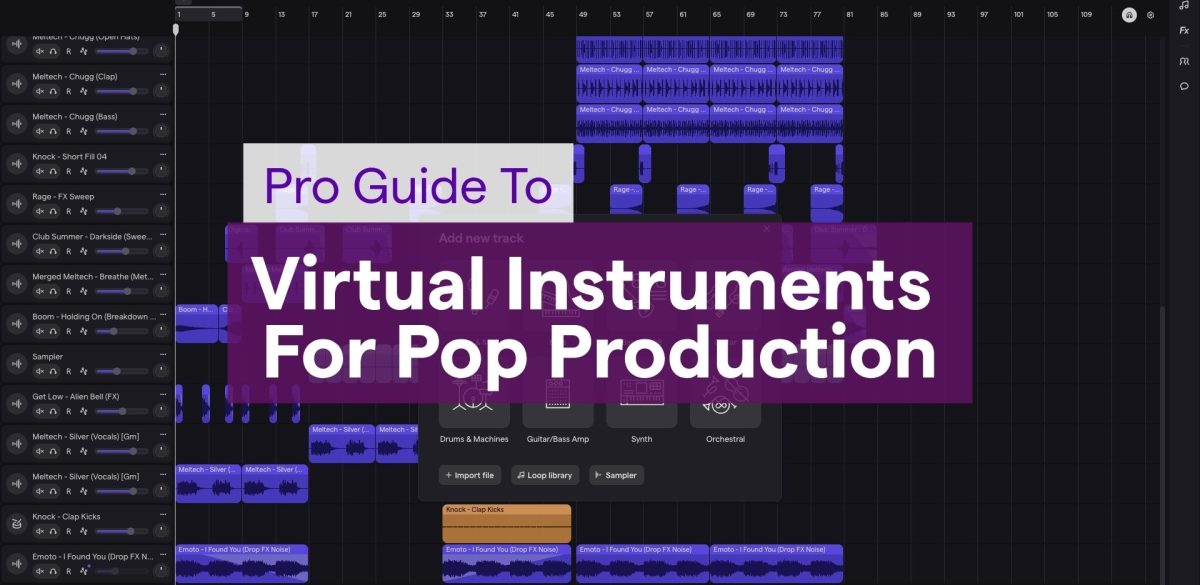Open options menu for Meltech - Chugg (Bass) track

pyautogui.click(x=161, y=116)
